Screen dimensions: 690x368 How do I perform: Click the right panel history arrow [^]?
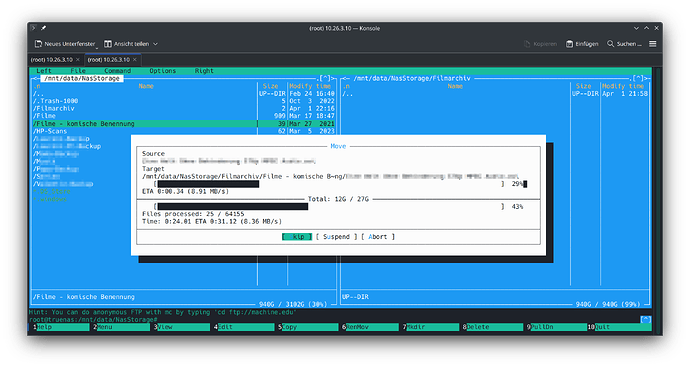click(x=638, y=78)
